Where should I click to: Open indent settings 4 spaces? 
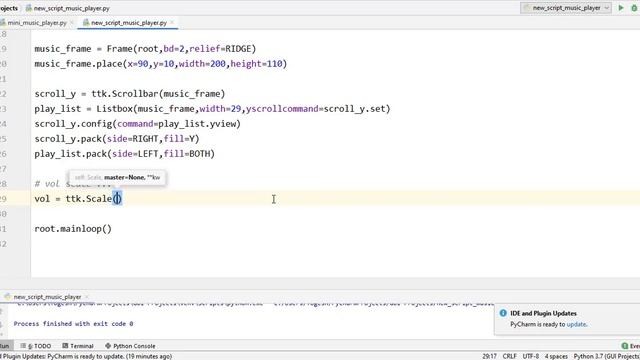556,356
